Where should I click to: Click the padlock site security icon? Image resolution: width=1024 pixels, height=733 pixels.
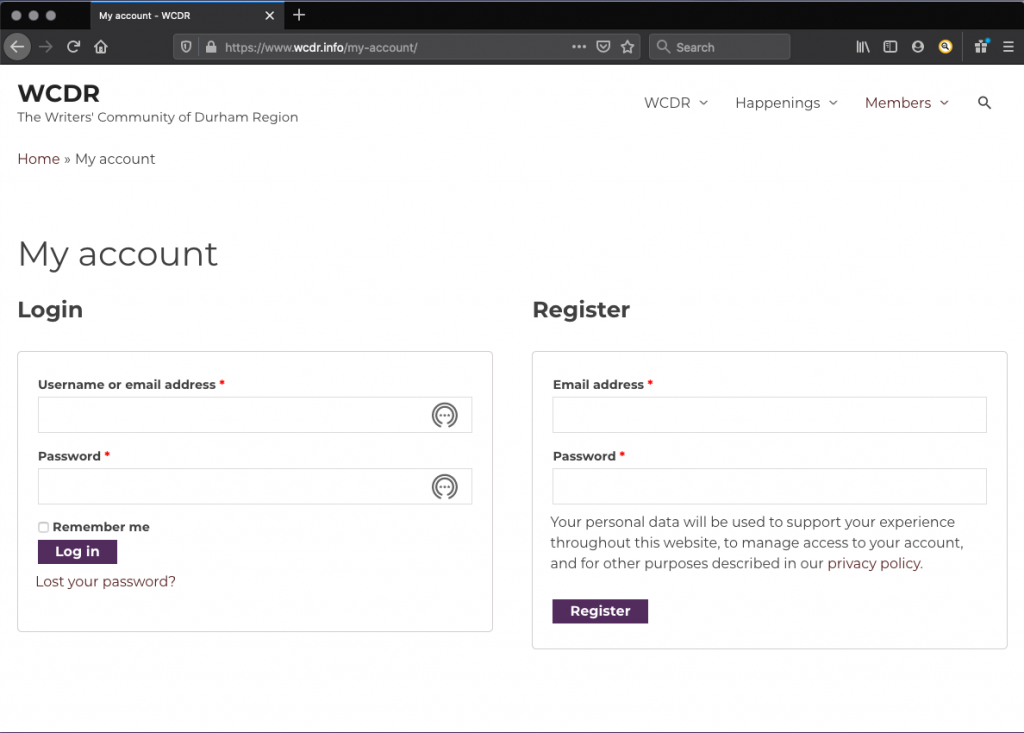[210, 47]
